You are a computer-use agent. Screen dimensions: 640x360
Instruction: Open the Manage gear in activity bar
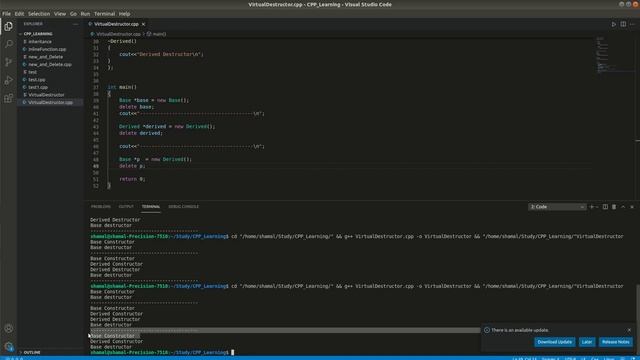coord(9,346)
